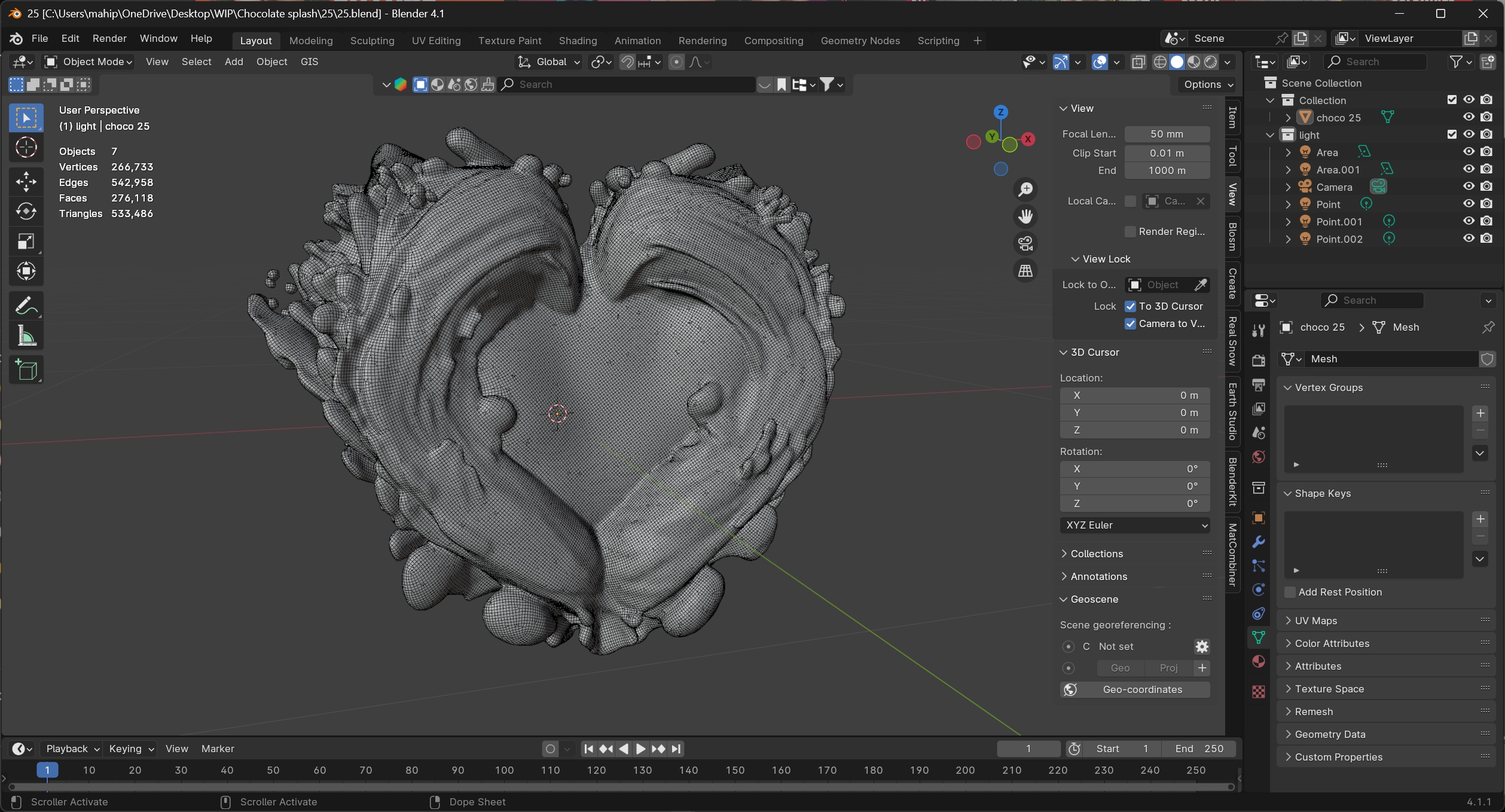Select the Rotate tool
This screenshot has height=812, width=1505.
pos(26,212)
